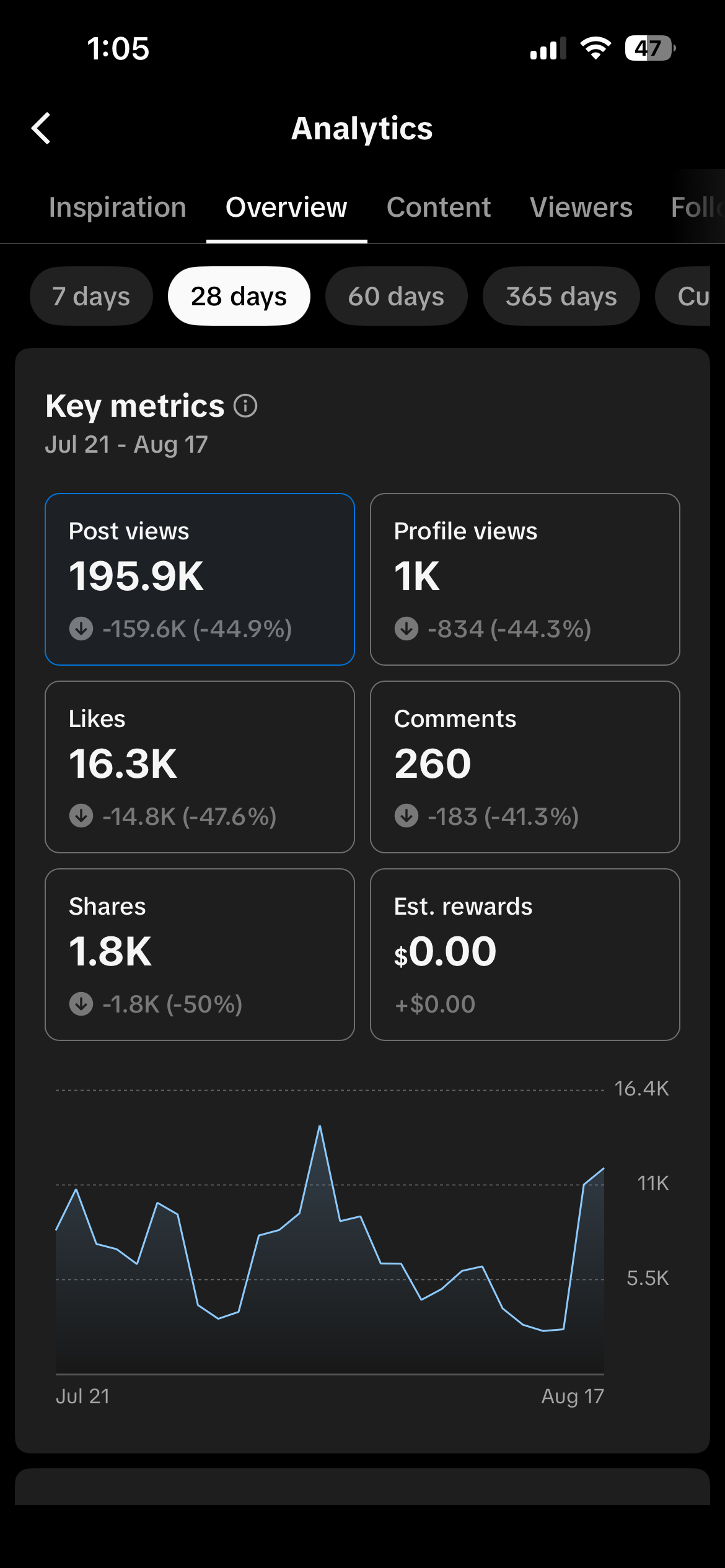Screen dimensions: 725x1568
Task: Select the Likes metric card
Action: [200, 767]
